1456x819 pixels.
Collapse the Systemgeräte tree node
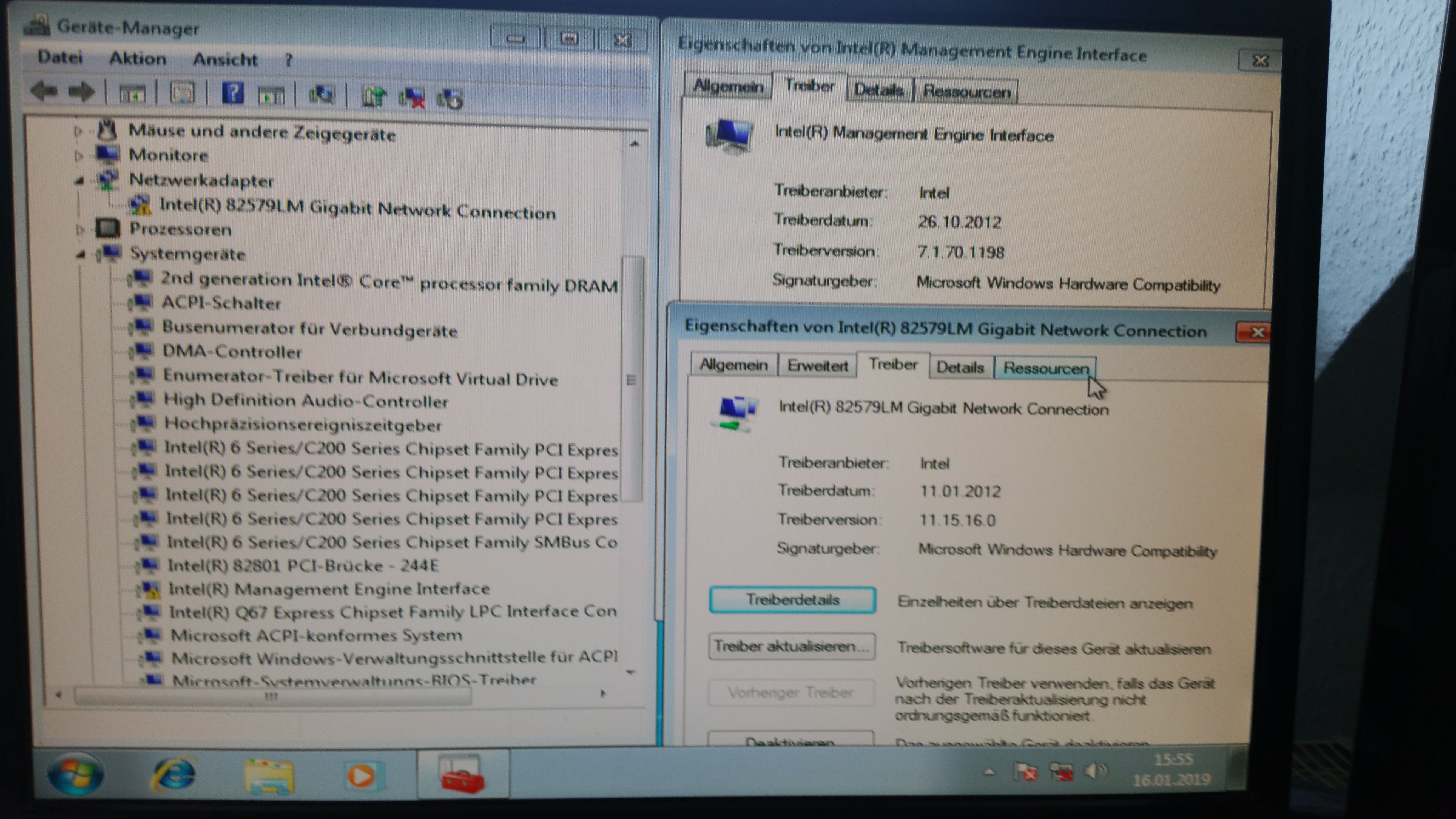point(81,254)
